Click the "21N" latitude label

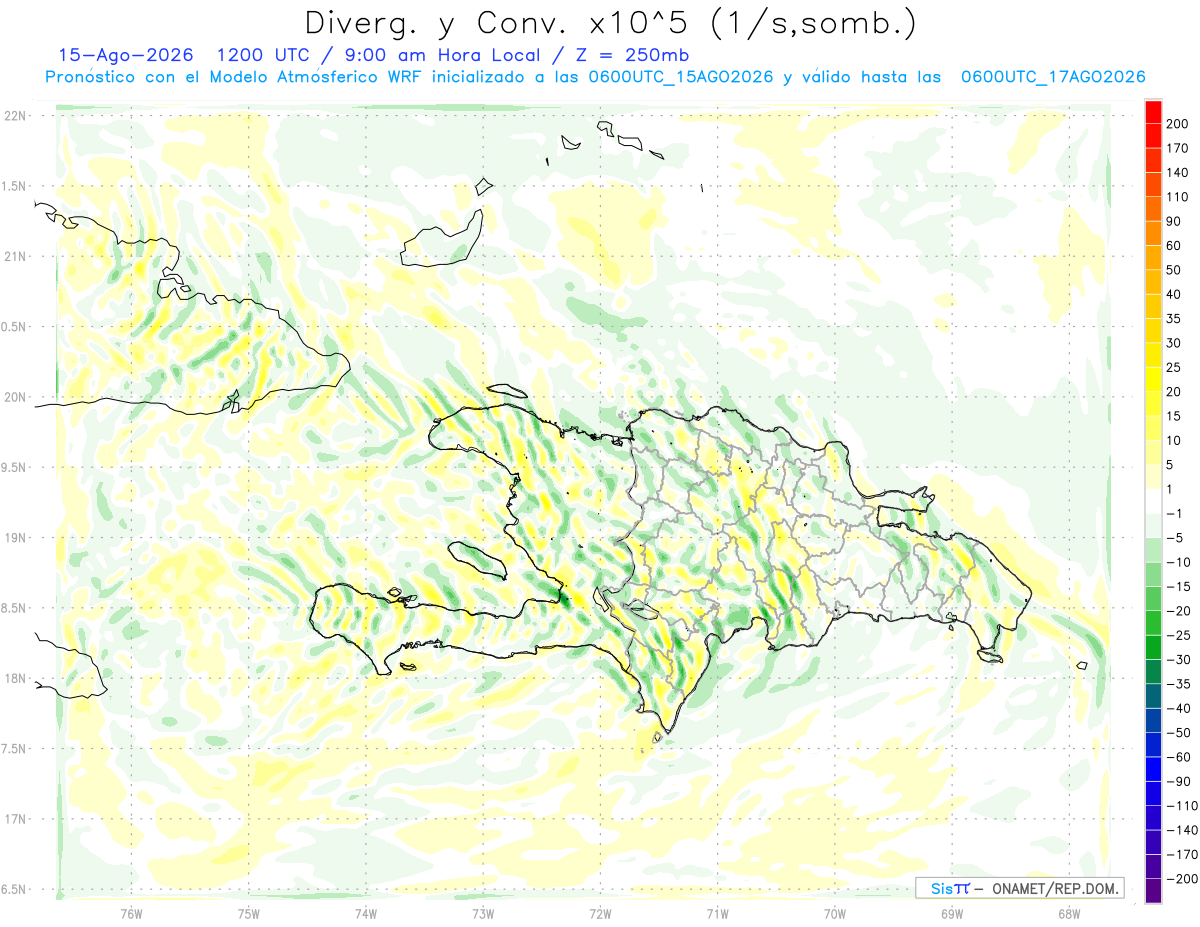14,257
